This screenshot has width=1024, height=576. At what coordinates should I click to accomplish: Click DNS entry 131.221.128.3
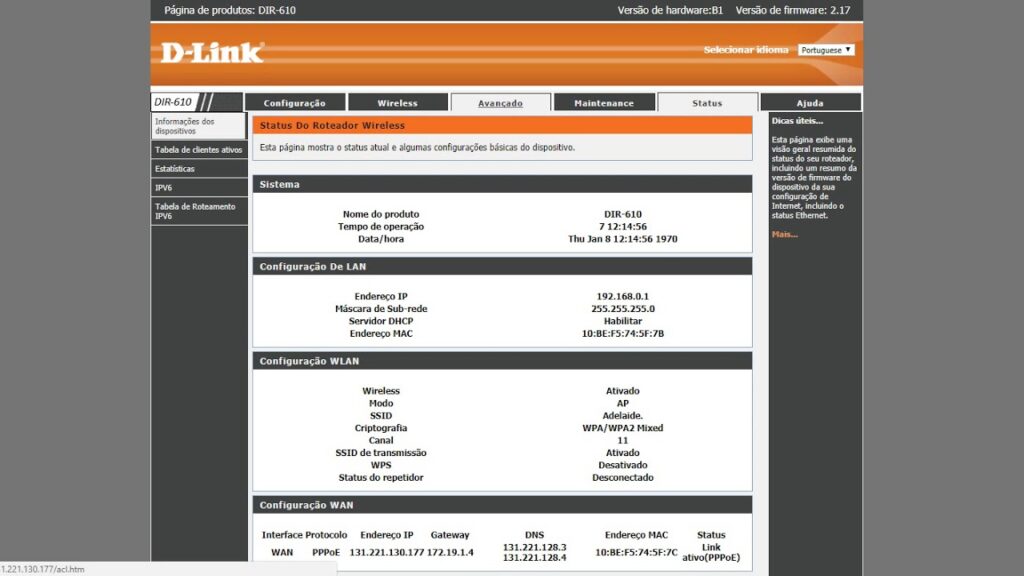534,547
